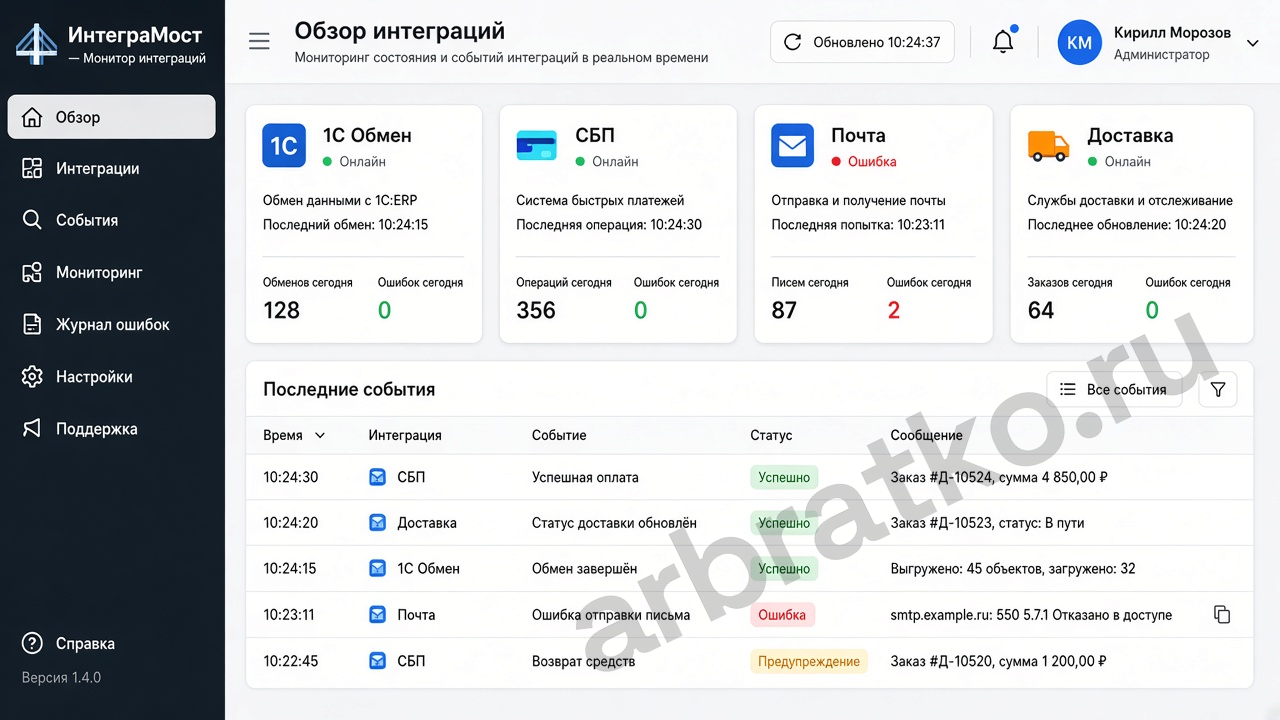Click 1С Обмен exchanges count 128
This screenshot has width=1280, height=720.
(281, 310)
